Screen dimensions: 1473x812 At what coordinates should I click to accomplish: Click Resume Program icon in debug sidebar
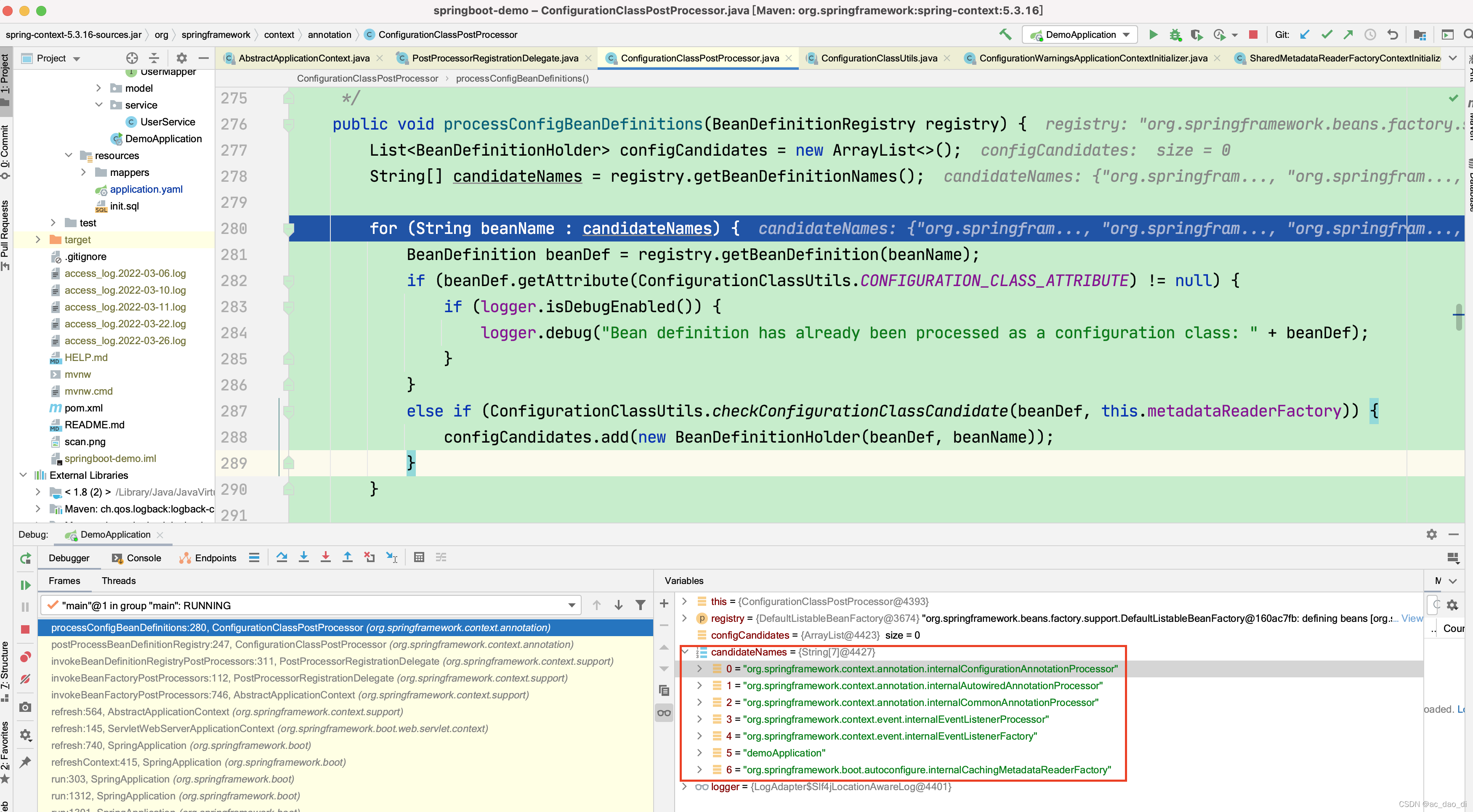(25, 585)
